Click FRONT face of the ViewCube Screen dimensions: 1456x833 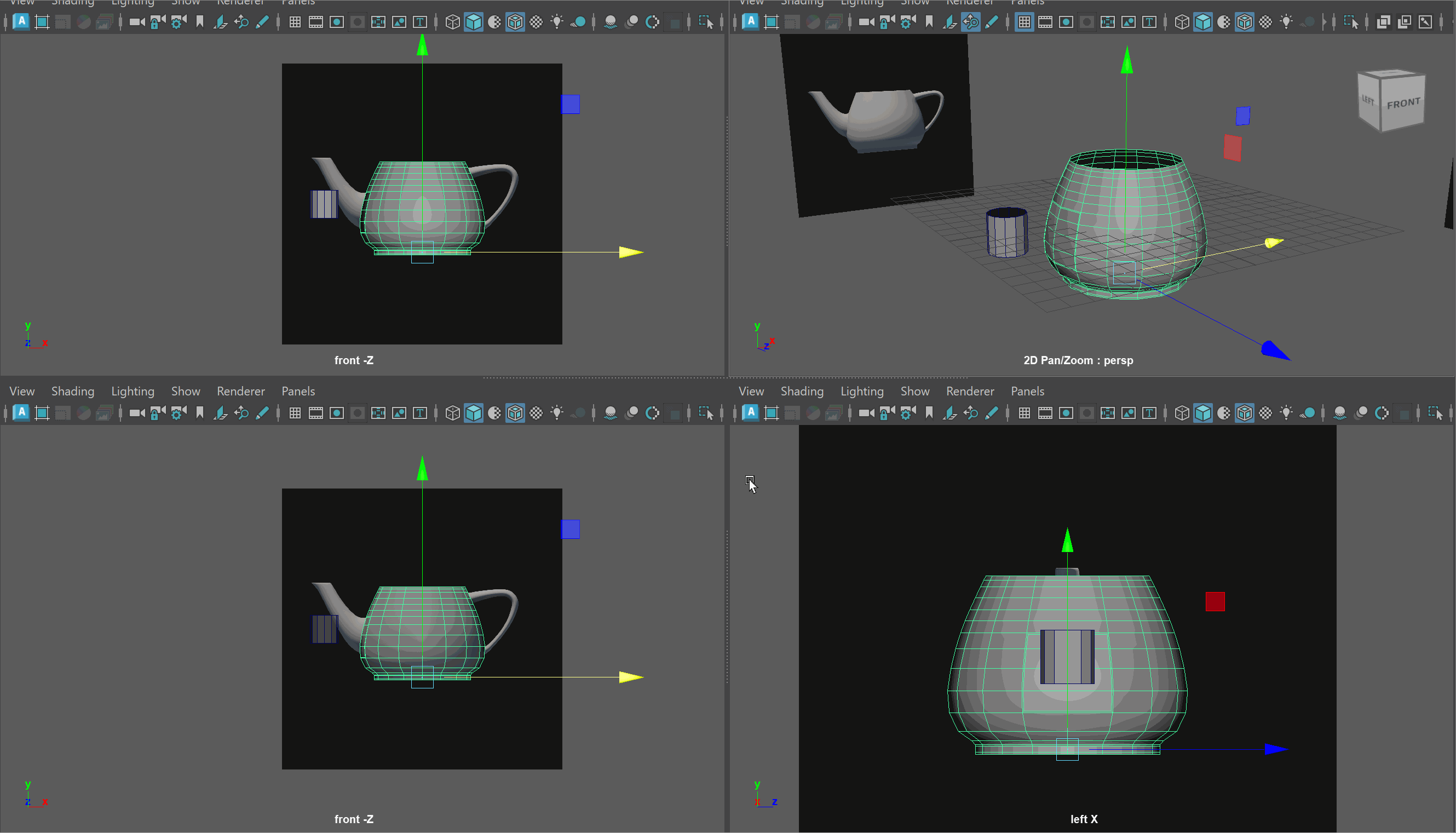(1403, 104)
